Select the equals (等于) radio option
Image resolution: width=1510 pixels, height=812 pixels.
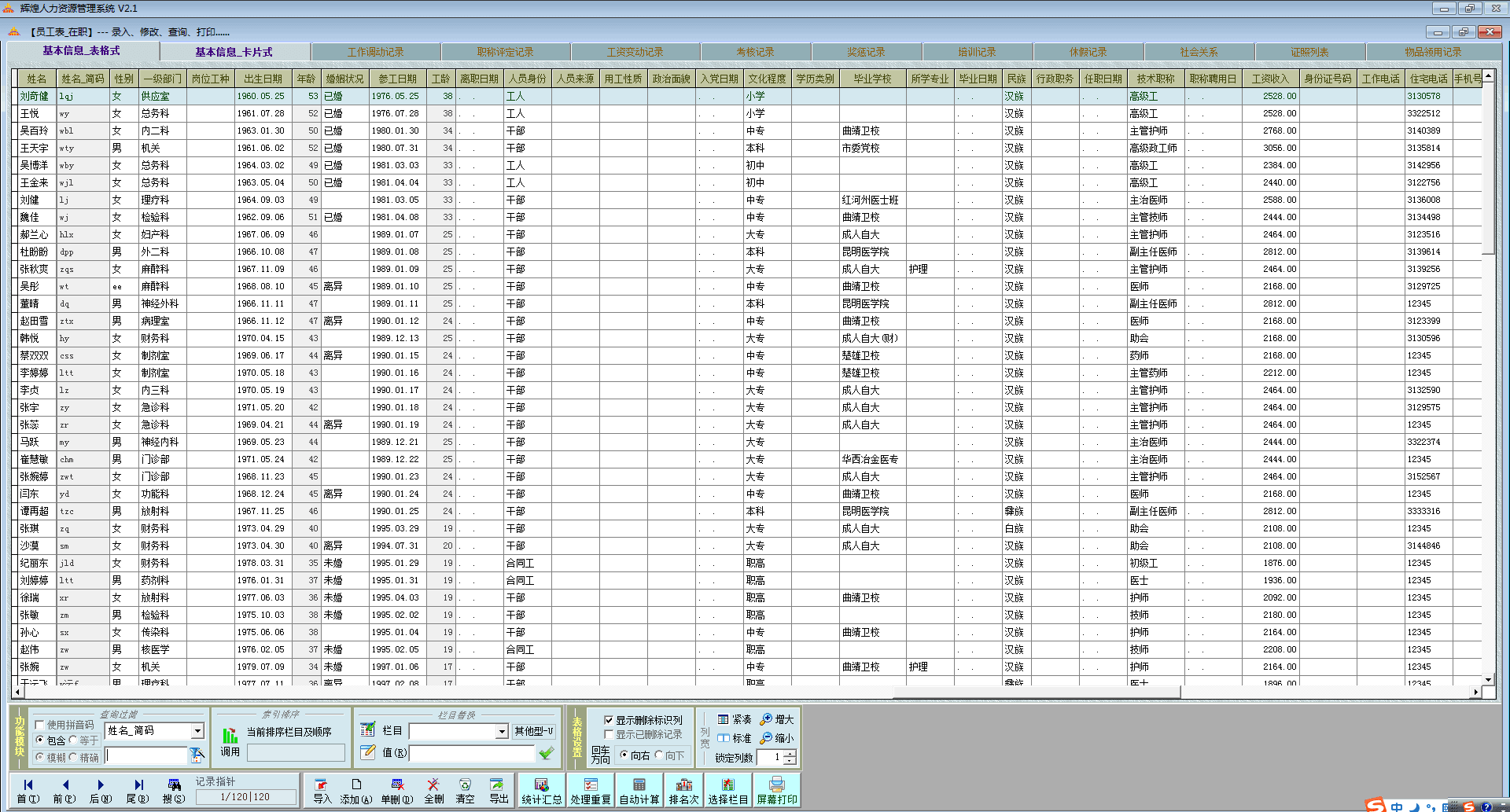coord(83,740)
